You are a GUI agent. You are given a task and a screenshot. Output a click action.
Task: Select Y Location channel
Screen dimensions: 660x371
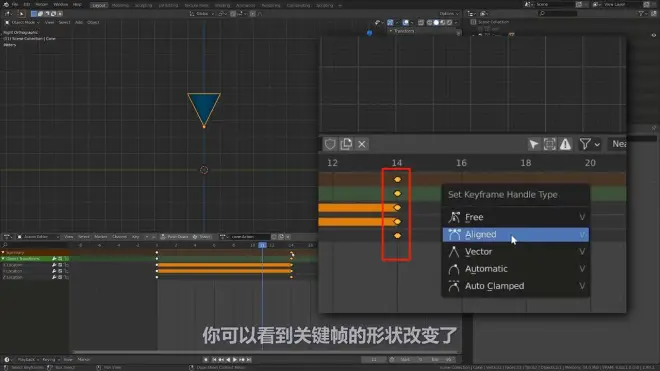click(13, 271)
